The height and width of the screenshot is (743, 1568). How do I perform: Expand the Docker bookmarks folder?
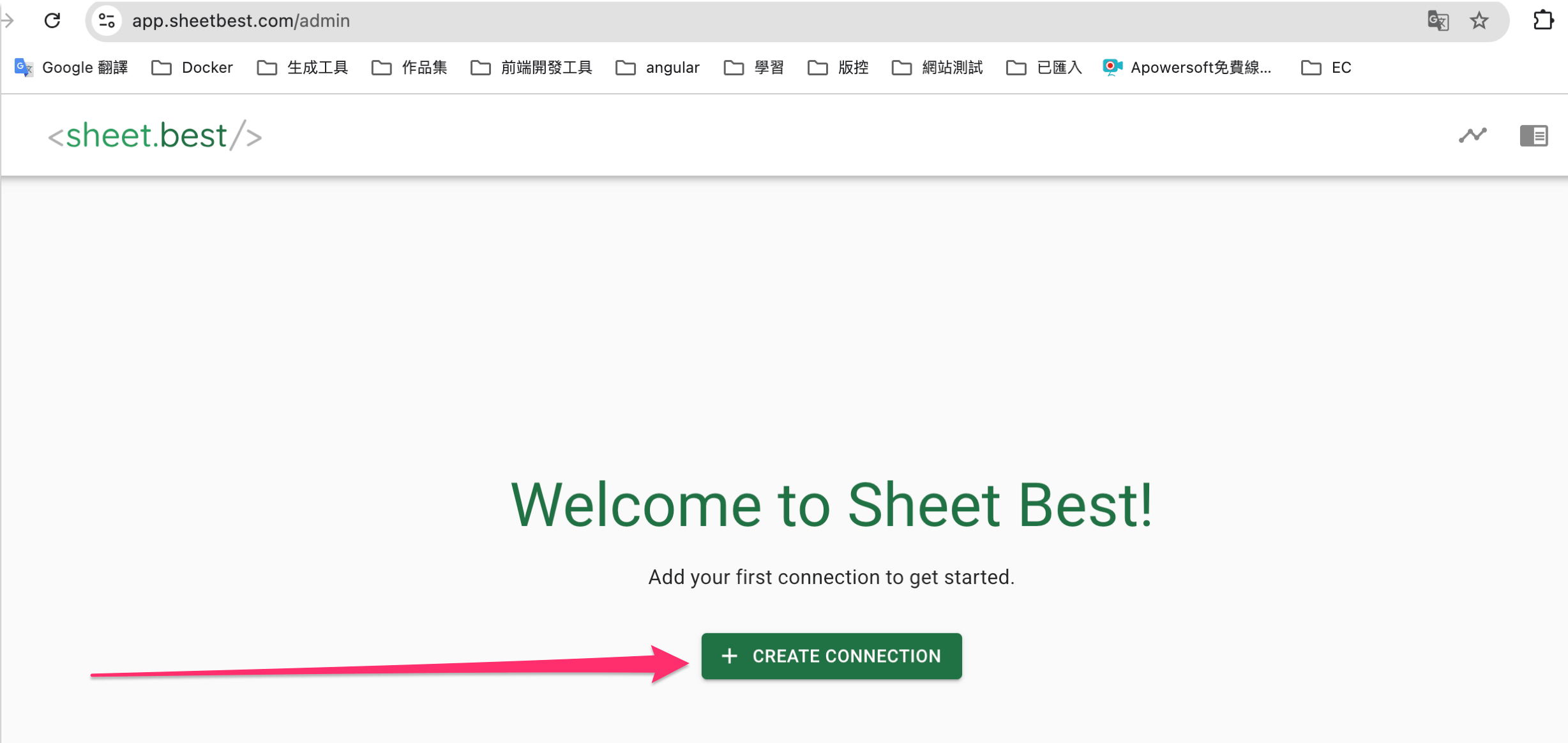pyautogui.click(x=192, y=67)
